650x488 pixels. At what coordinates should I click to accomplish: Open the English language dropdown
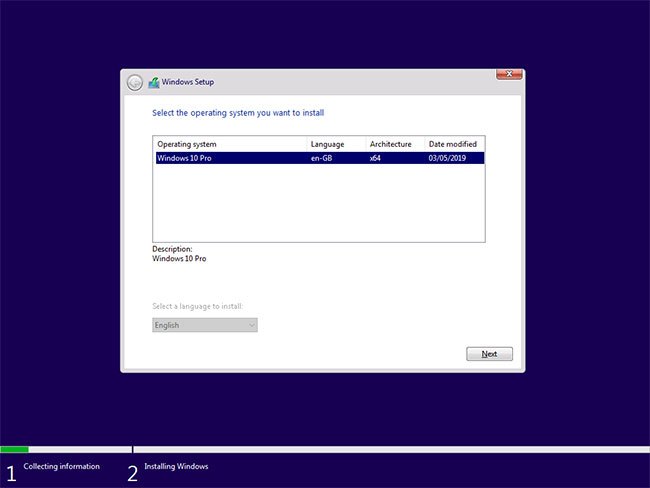pyautogui.click(x=205, y=325)
